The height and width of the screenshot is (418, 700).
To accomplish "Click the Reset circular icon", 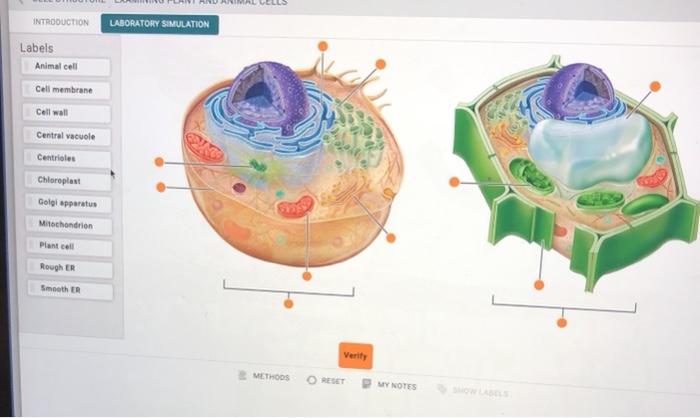I will point(312,380).
